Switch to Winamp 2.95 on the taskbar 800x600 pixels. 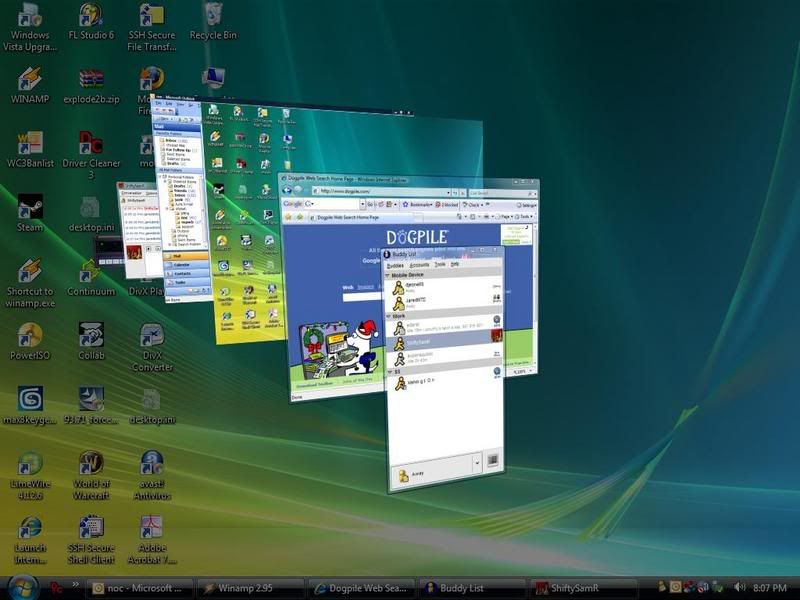250,588
